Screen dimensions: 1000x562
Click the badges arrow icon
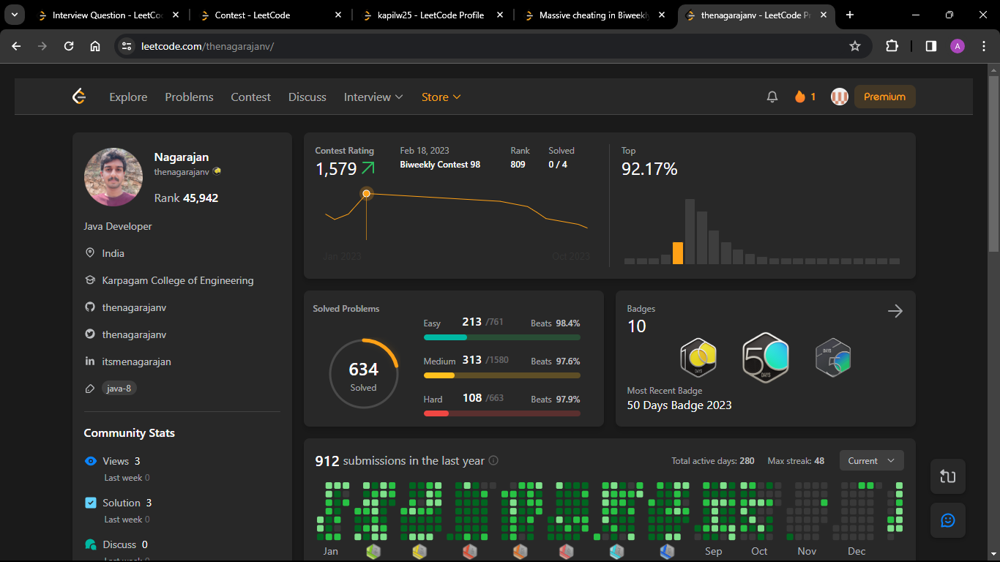click(895, 311)
